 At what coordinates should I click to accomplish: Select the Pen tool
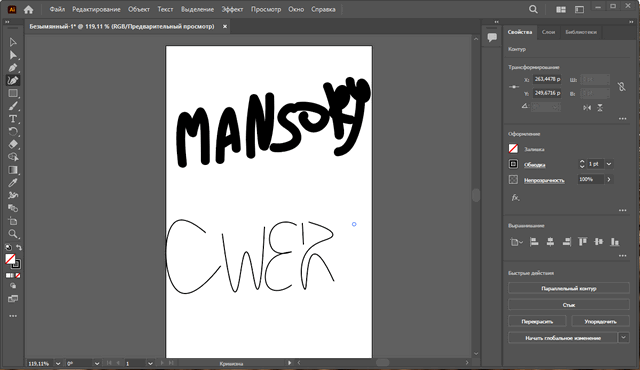13,68
